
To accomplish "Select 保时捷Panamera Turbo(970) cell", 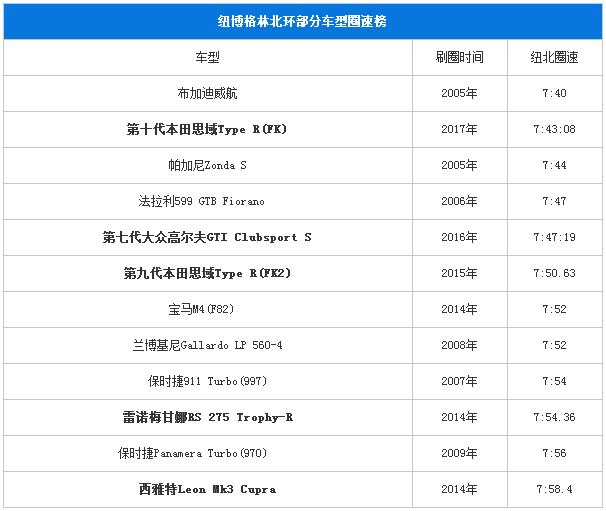I will 207,453.
